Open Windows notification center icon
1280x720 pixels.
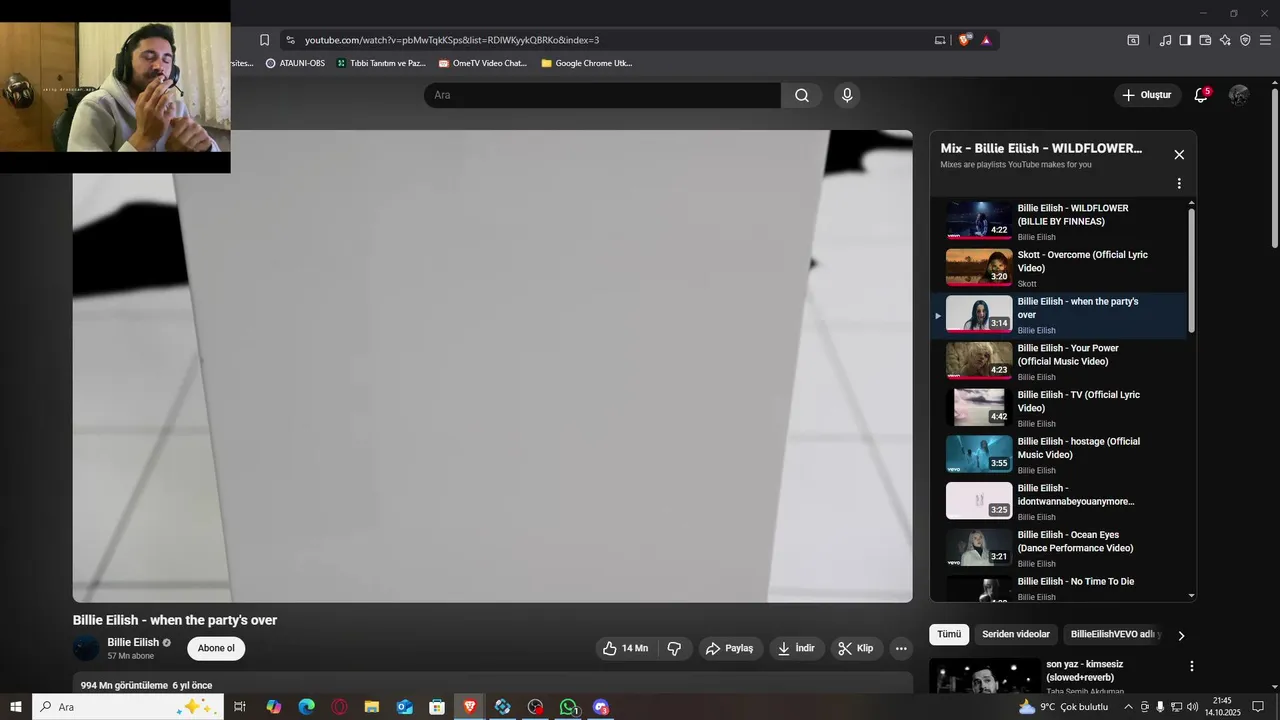1259,706
